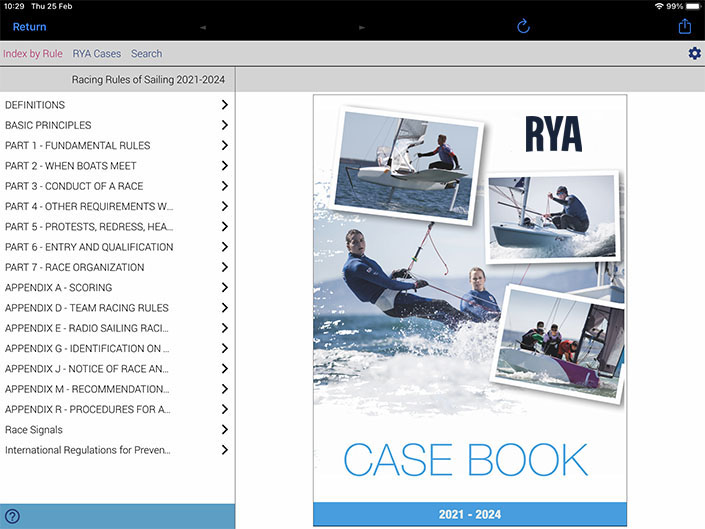This screenshot has height=529, width=705.
Task: Open the share sheet icon
Action: pos(685,26)
